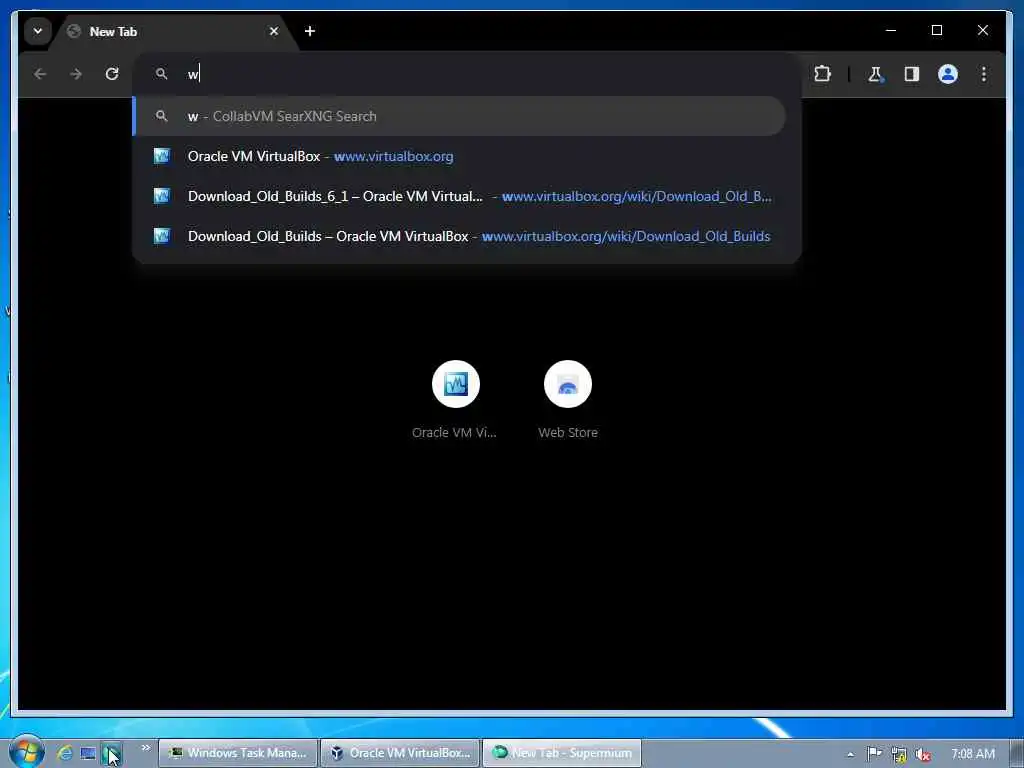
Task: Open the Action Center flag icon
Action: [874, 754]
